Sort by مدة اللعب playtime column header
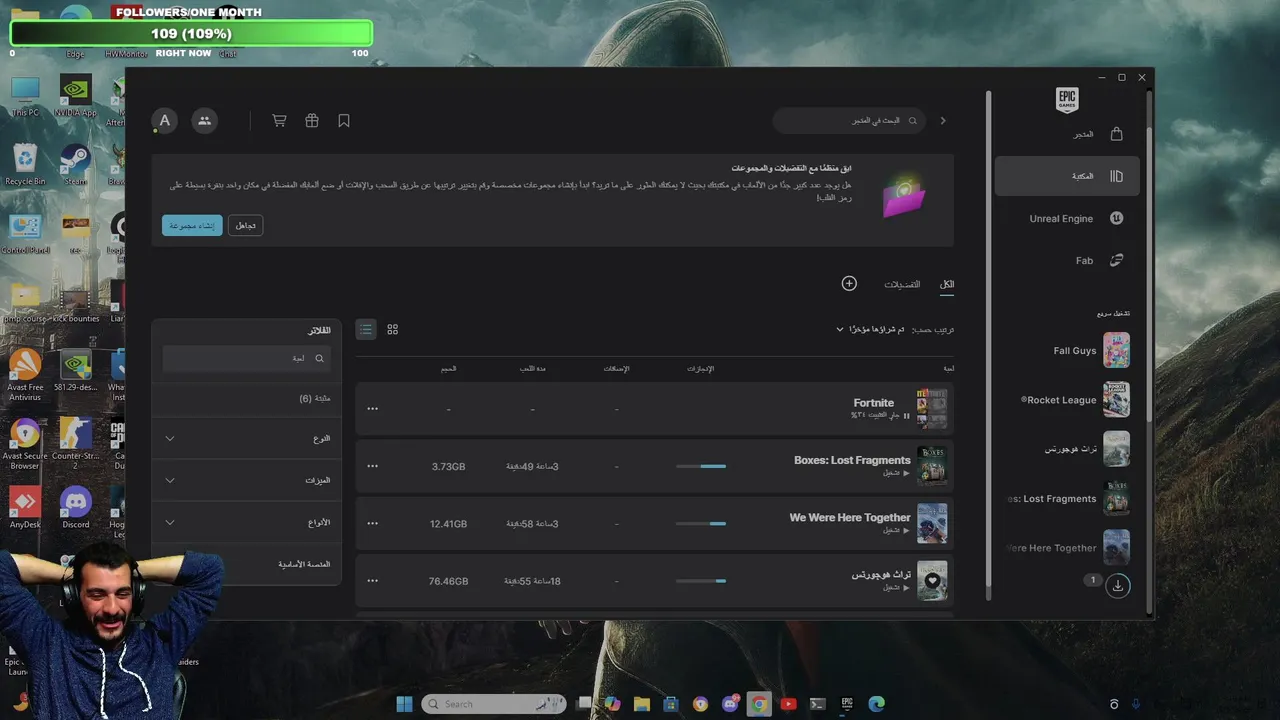Image resolution: width=1280 pixels, height=720 pixels. (x=533, y=369)
